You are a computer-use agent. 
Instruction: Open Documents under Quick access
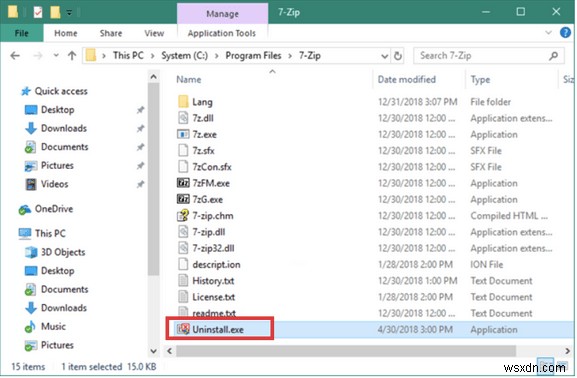[64, 147]
